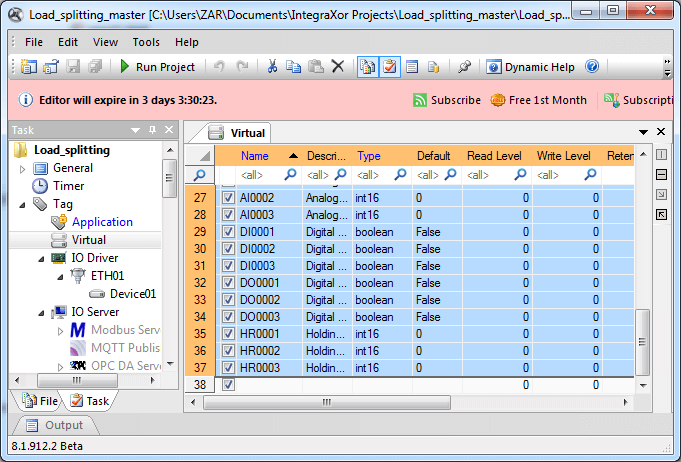
Task: Open the Help menu
Action: tap(187, 42)
